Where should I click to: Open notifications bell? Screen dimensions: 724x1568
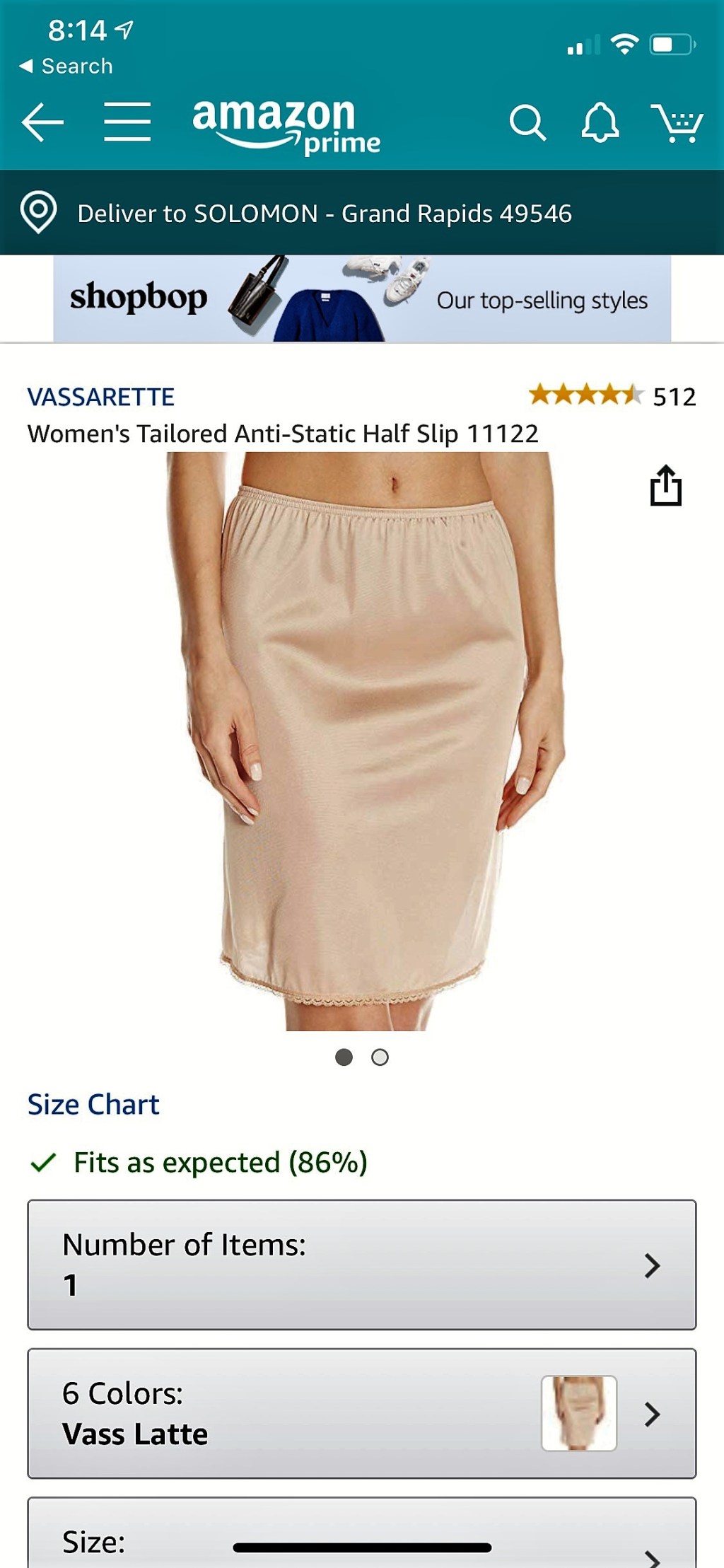[x=600, y=123]
